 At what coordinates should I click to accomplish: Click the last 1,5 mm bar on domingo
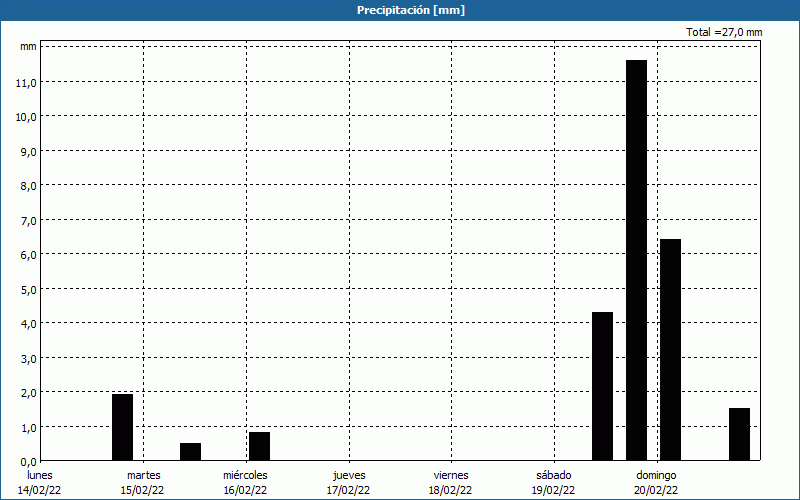(739, 434)
